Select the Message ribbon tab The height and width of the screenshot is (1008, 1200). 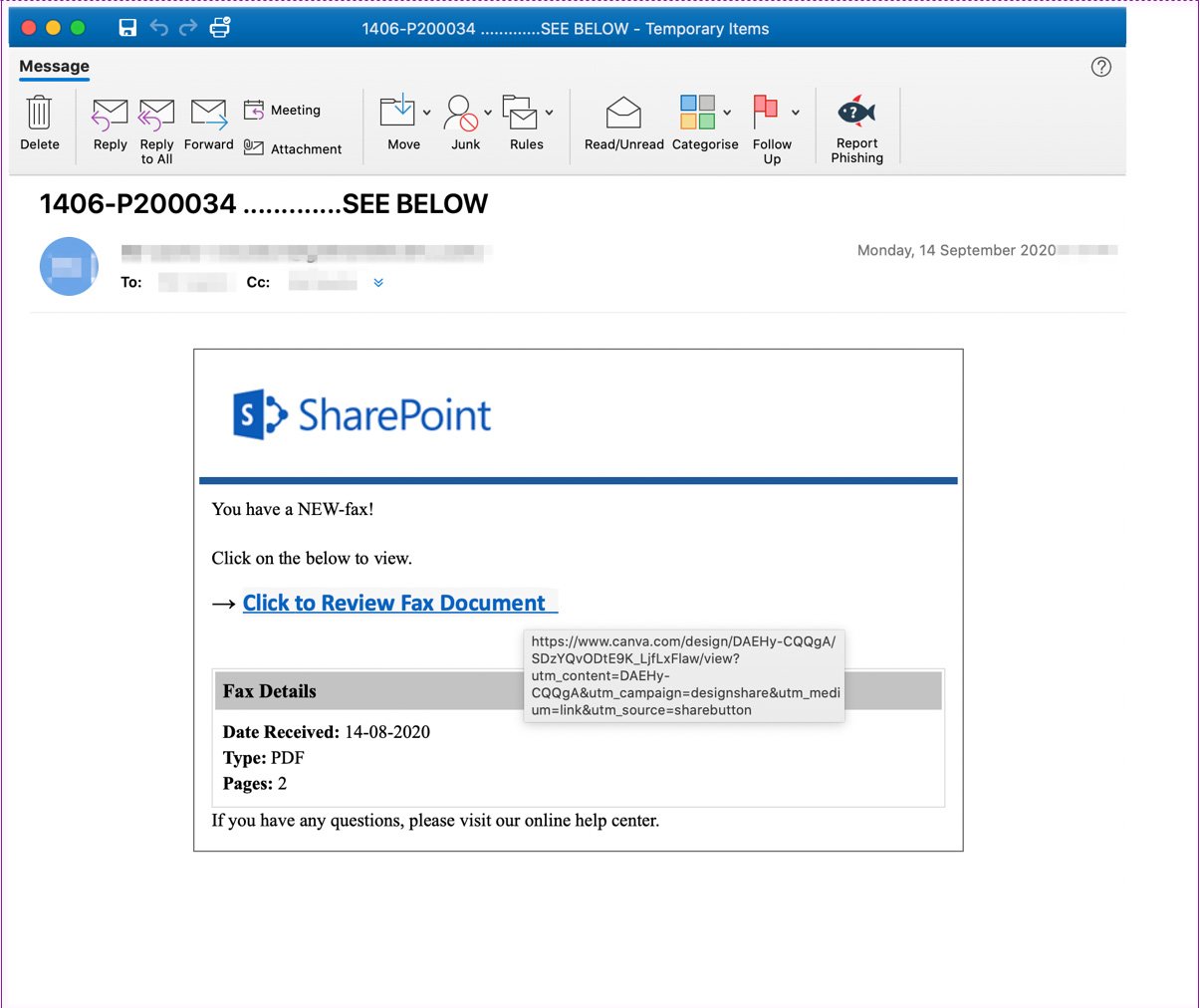54,67
